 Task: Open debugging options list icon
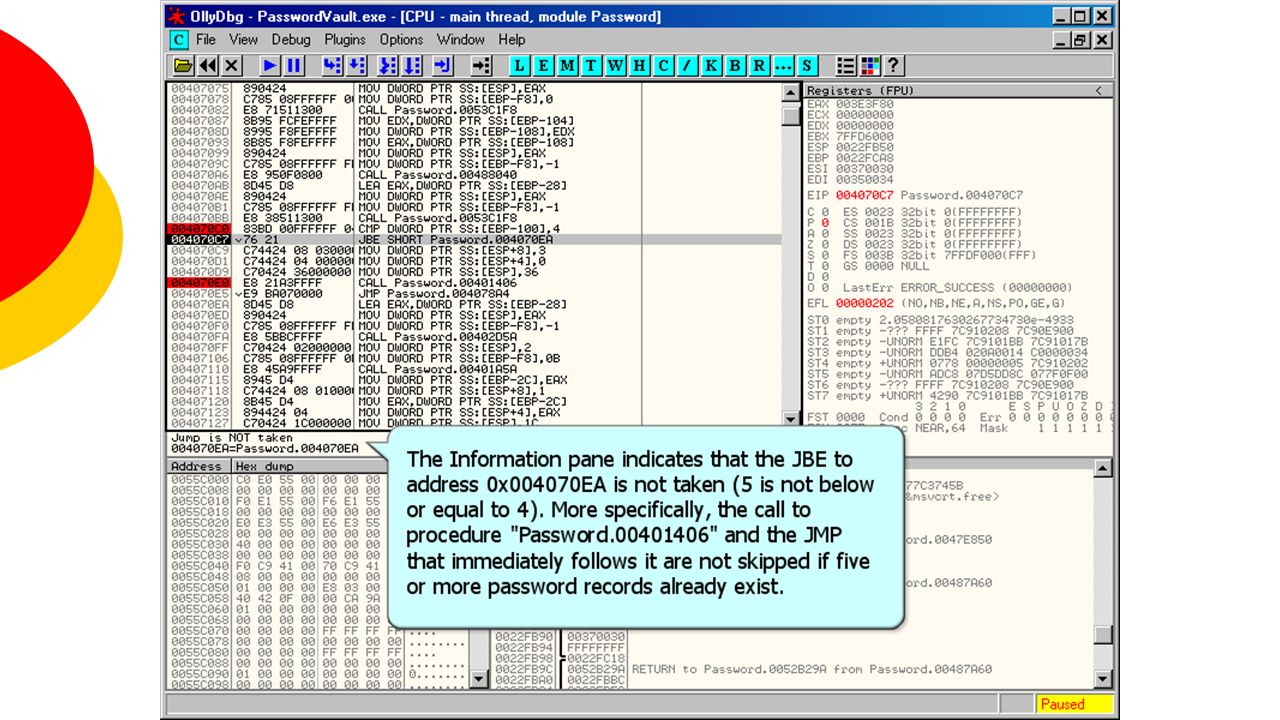(x=846, y=66)
